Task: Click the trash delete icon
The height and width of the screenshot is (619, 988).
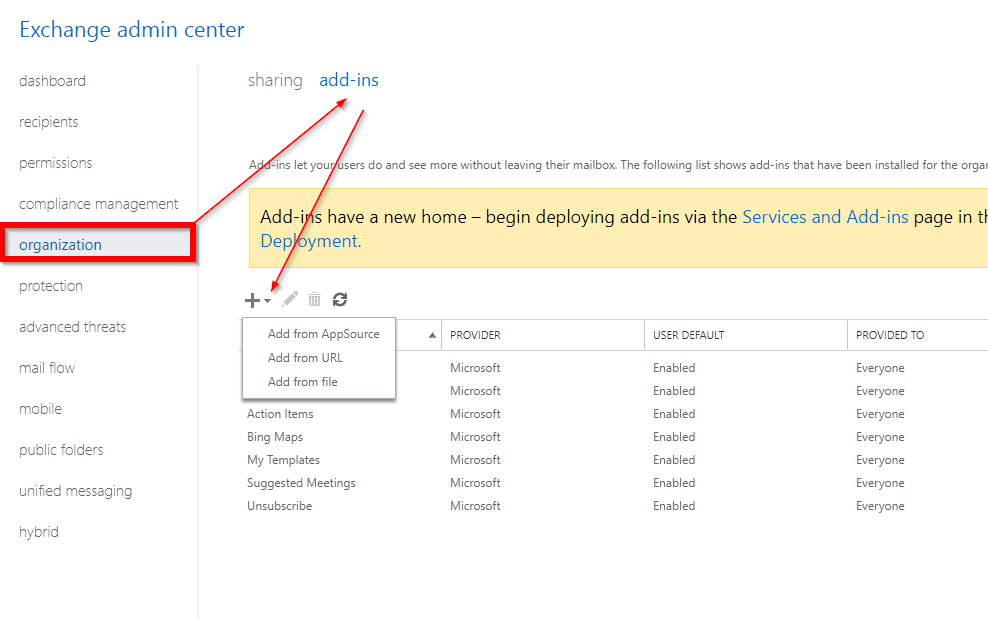Action: [315, 299]
